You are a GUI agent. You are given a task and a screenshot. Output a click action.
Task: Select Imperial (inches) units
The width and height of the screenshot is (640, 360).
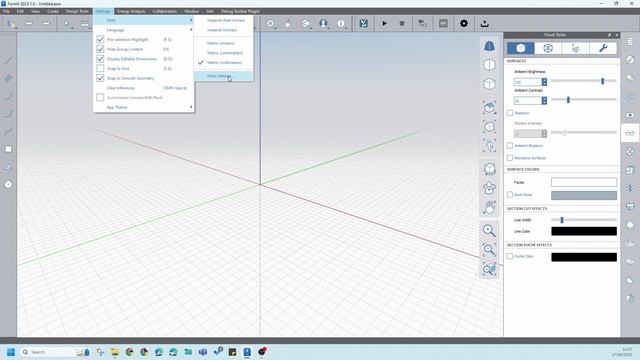(x=224, y=30)
